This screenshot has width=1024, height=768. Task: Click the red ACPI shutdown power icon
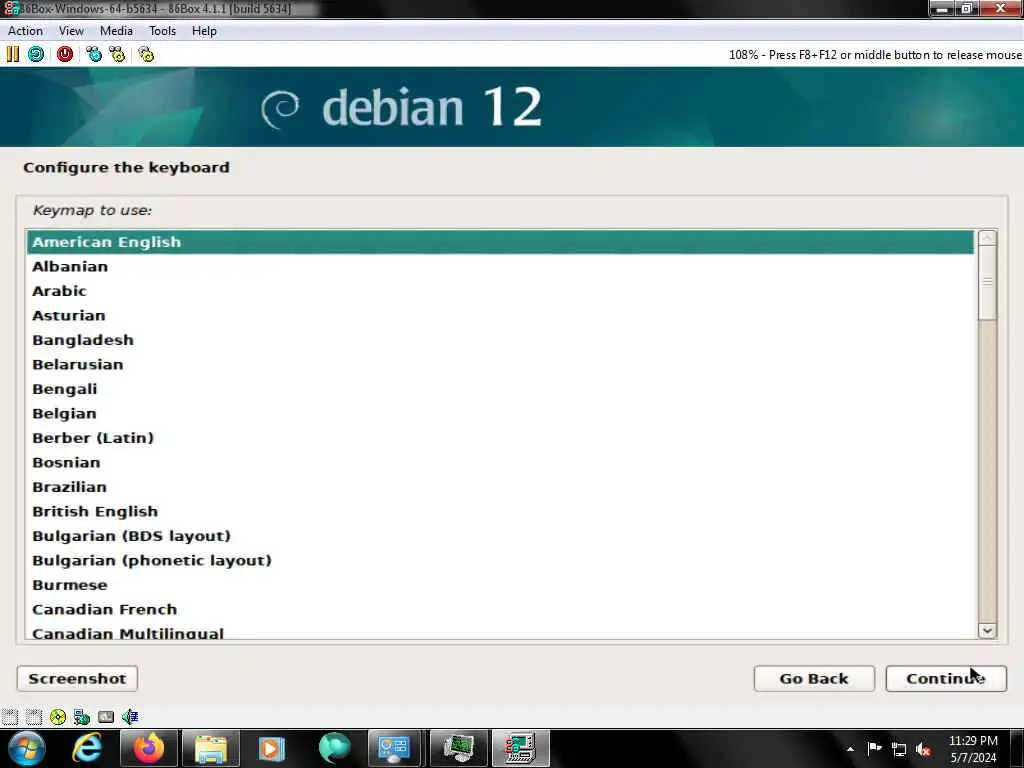(x=65, y=54)
